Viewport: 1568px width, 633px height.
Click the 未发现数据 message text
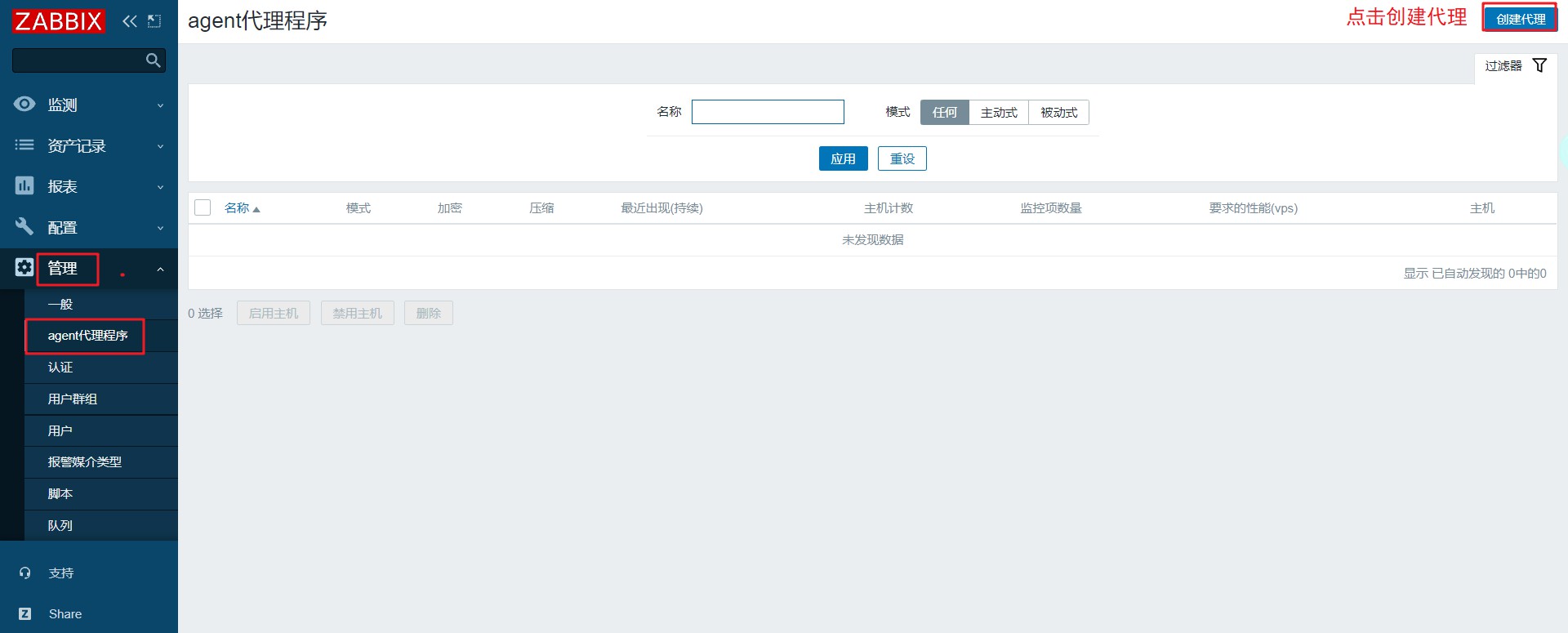pyautogui.click(x=872, y=240)
